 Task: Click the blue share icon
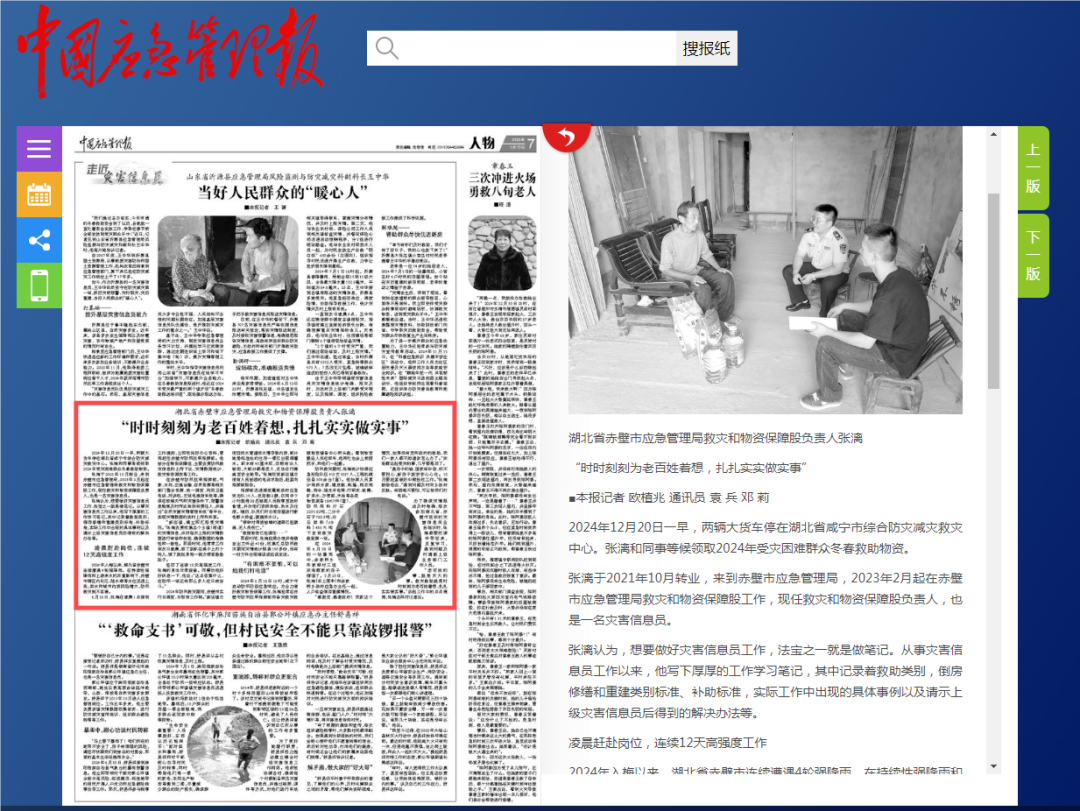click(39, 240)
